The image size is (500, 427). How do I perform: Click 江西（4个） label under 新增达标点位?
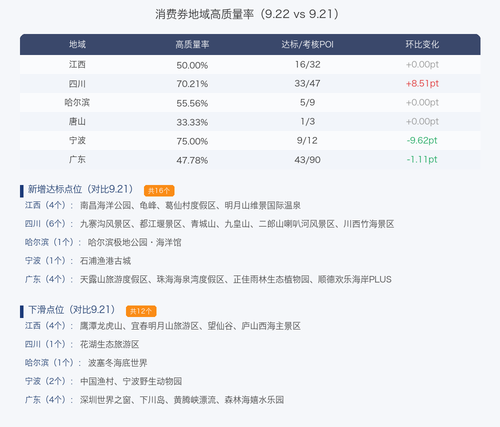tap(49, 205)
